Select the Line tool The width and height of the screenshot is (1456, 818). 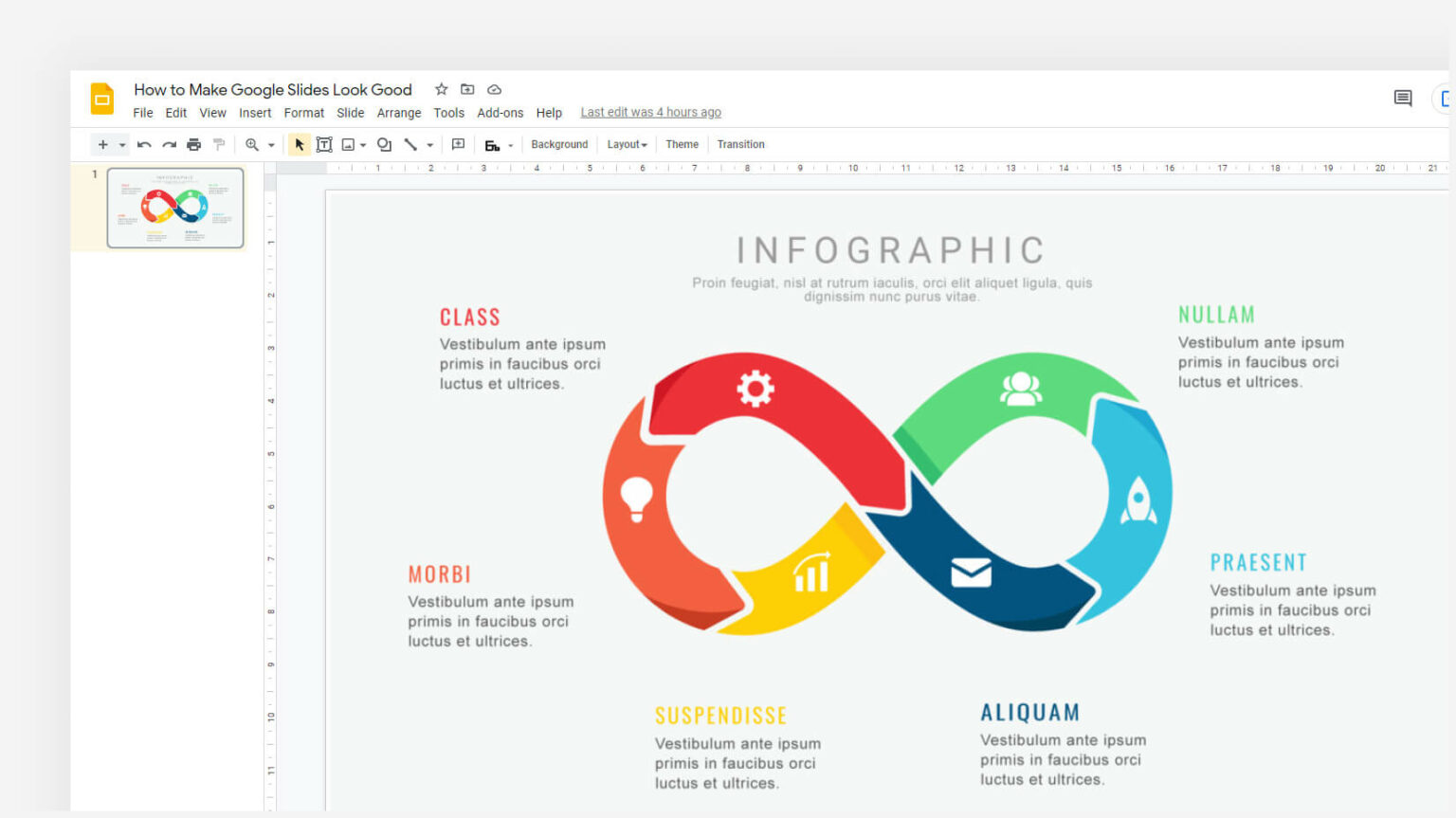point(411,144)
